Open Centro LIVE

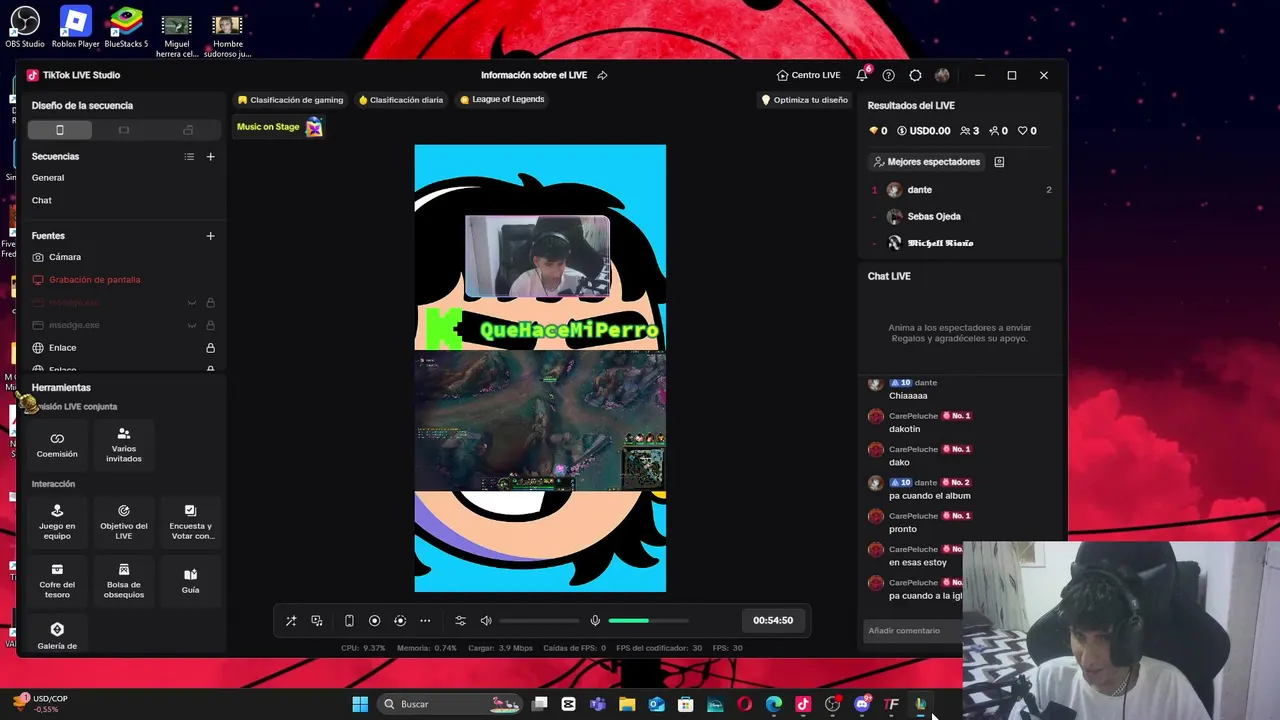(x=808, y=75)
